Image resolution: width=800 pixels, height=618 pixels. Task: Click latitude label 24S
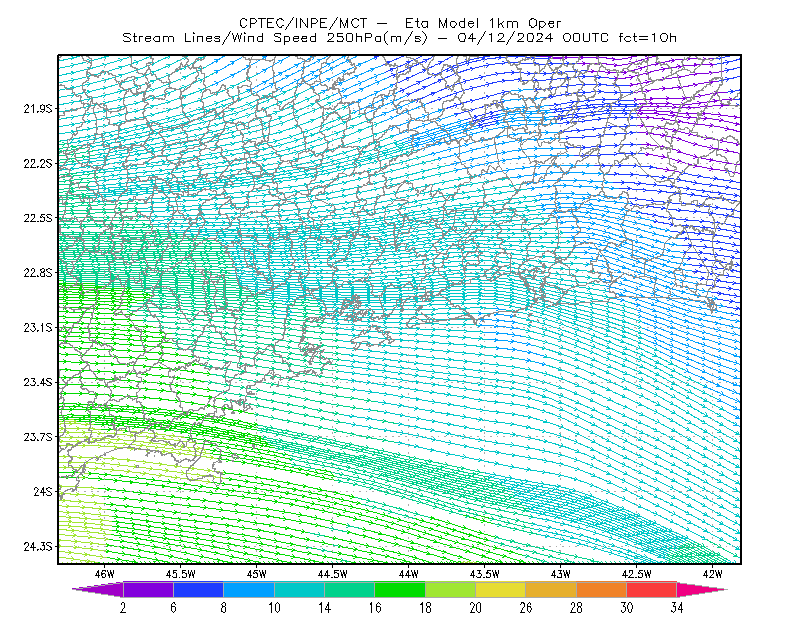(x=42, y=491)
